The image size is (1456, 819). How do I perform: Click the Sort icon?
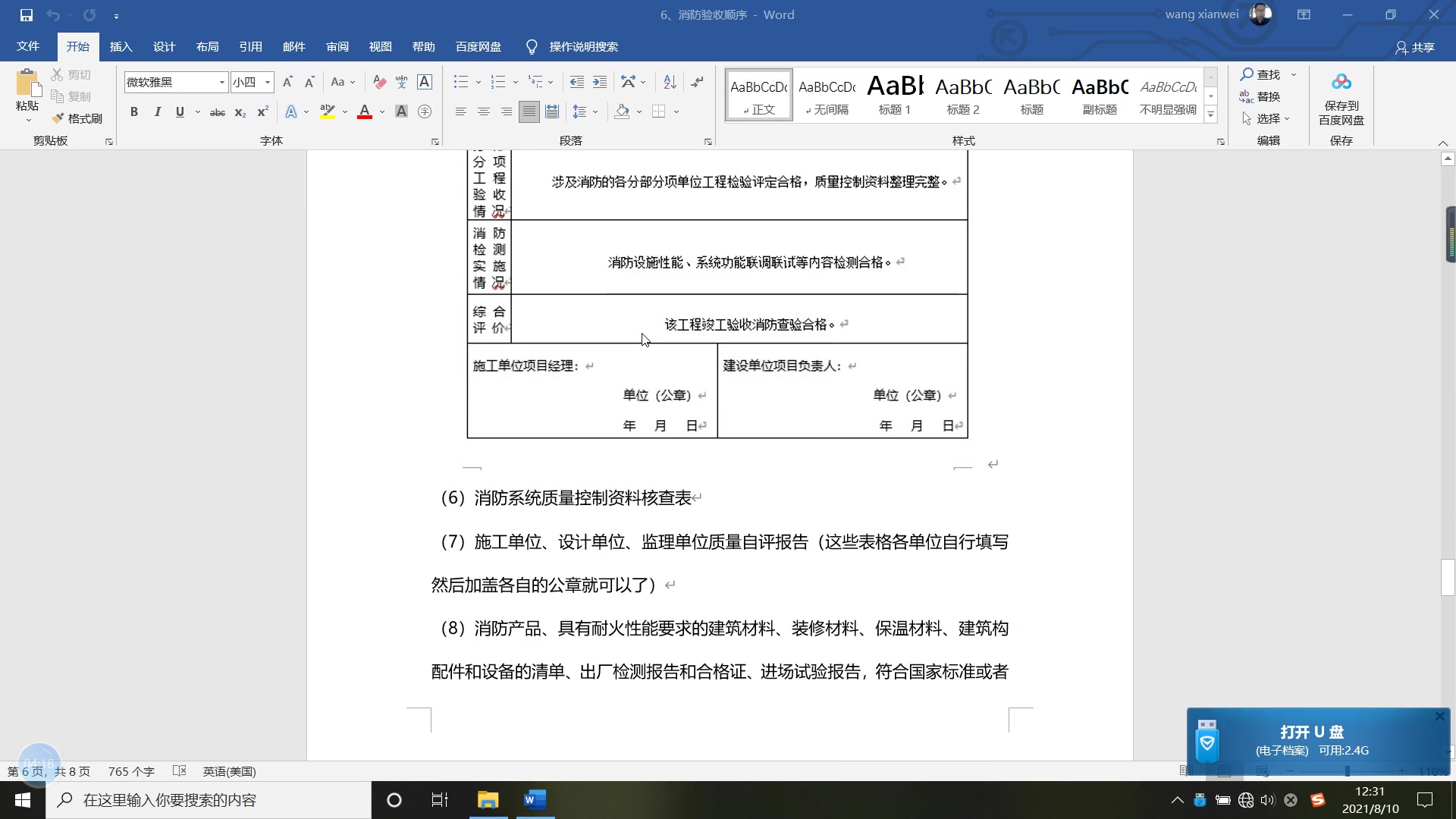pyautogui.click(x=670, y=82)
